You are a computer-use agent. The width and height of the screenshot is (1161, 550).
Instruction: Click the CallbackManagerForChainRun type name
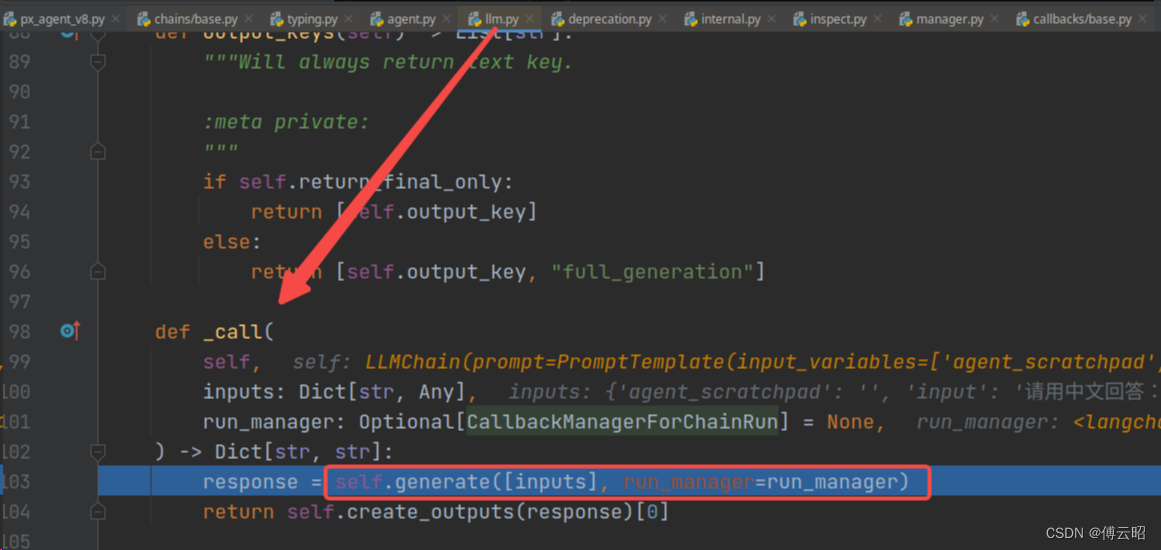[622, 422]
